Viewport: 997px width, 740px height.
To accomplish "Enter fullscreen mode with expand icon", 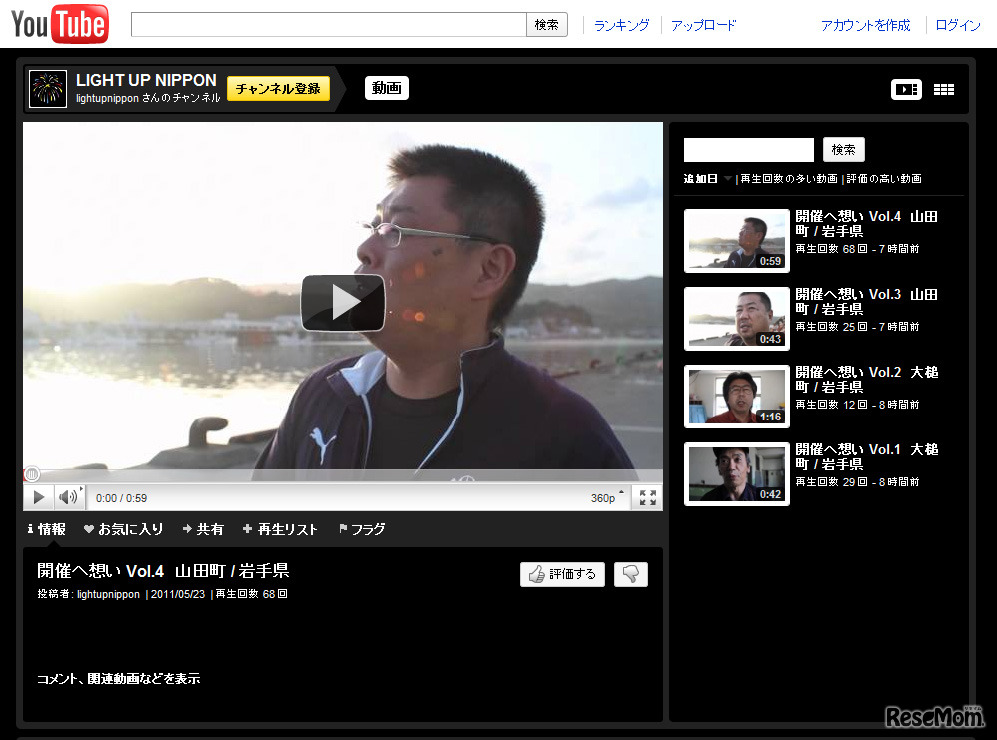I will coord(647,497).
